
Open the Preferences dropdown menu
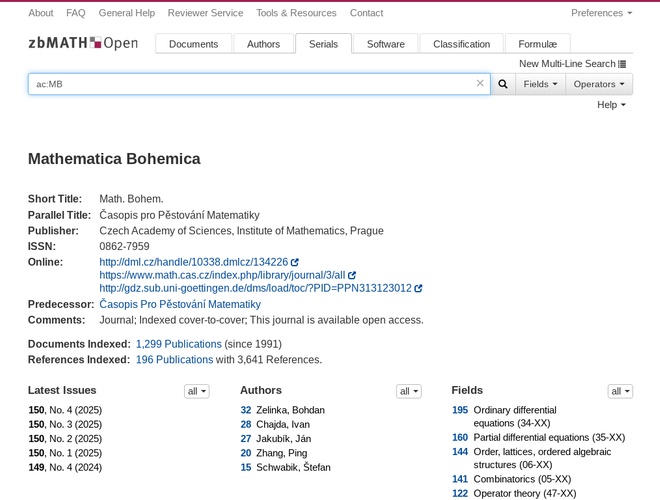tap(601, 13)
